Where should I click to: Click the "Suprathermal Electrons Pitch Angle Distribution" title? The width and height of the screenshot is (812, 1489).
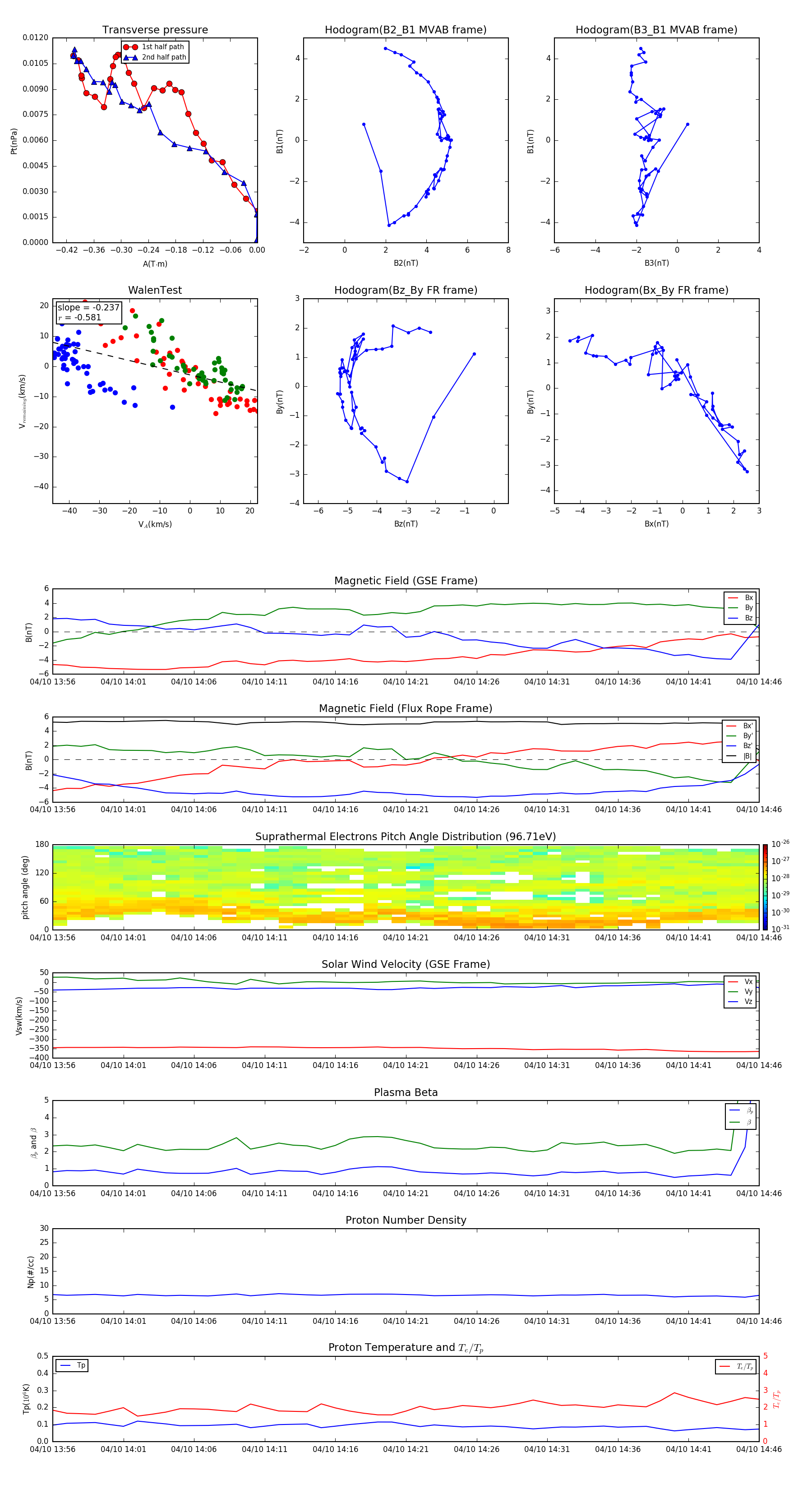point(406,837)
